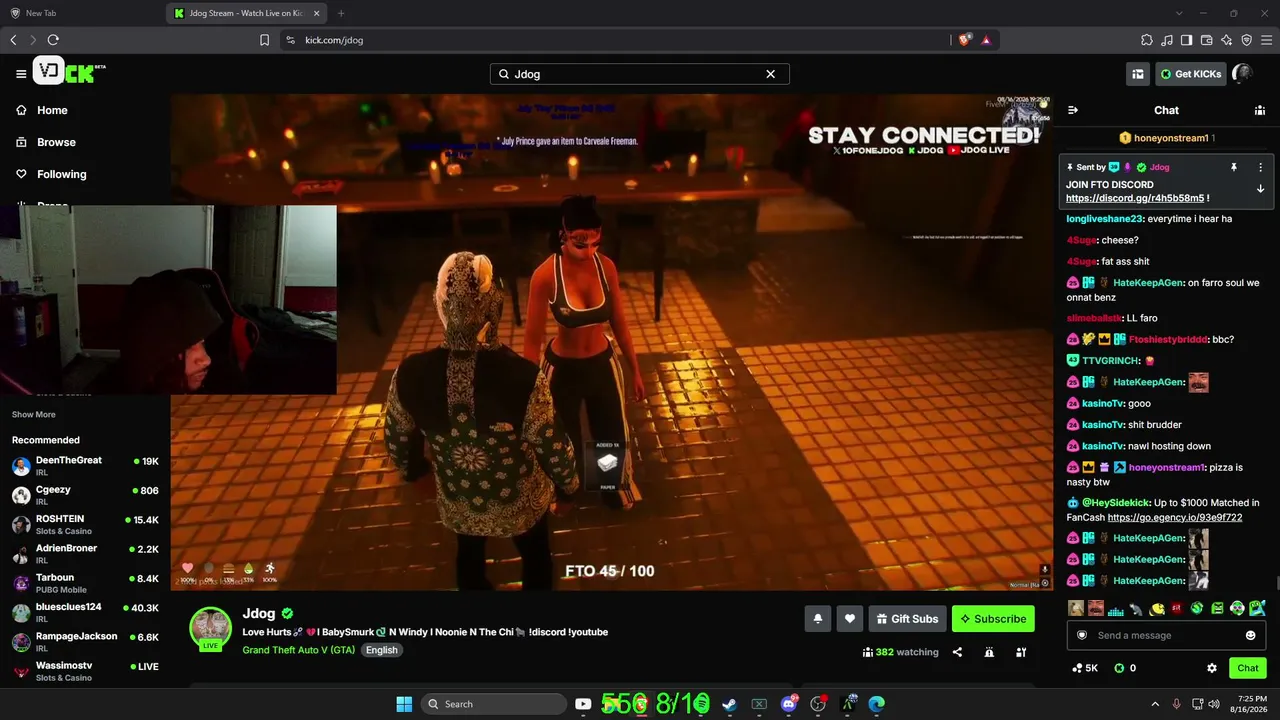The image size is (1280, 720).
Task: Open browser extensions puzzle icon
Action: pos(1147,40)
